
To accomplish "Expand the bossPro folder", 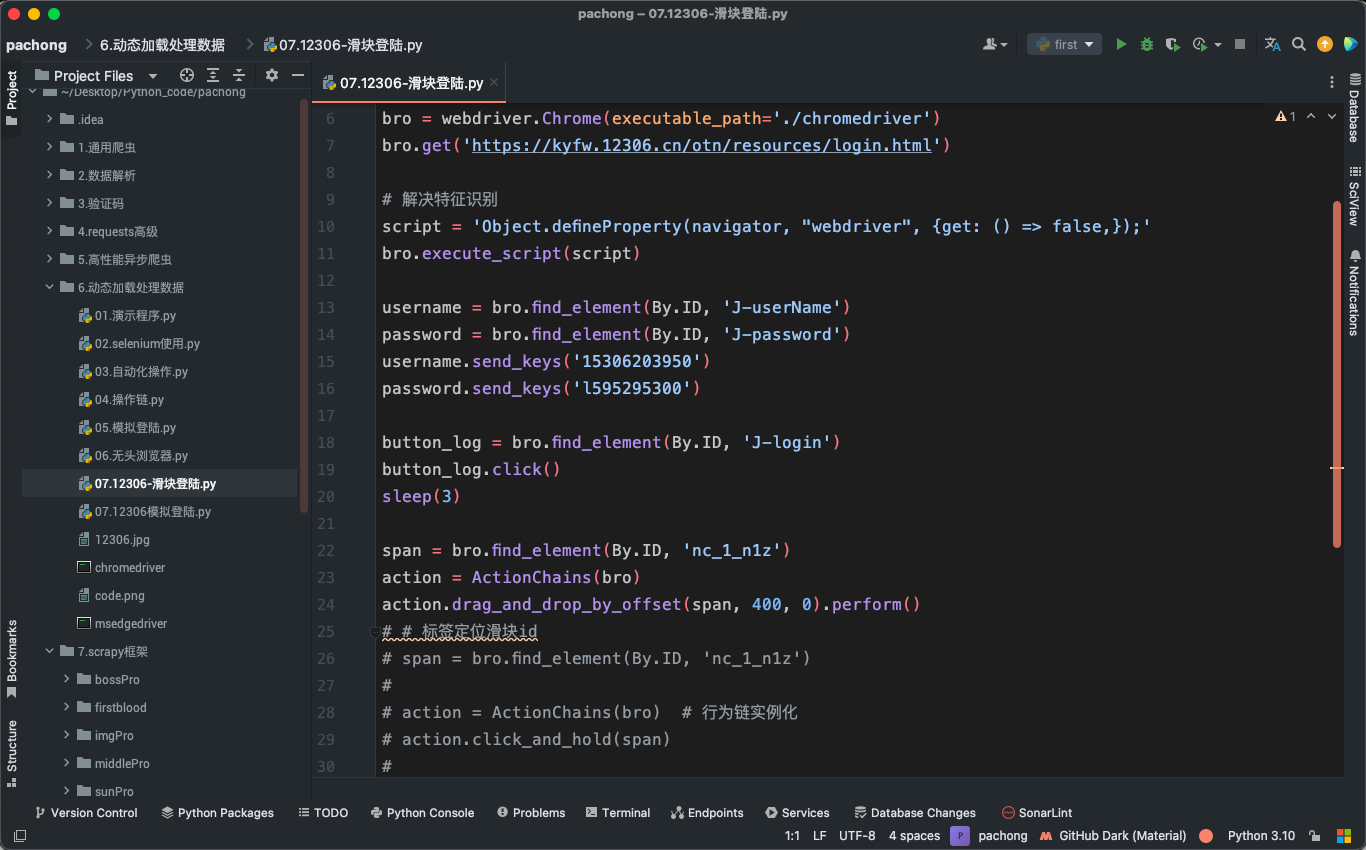I will coord(68,679).
